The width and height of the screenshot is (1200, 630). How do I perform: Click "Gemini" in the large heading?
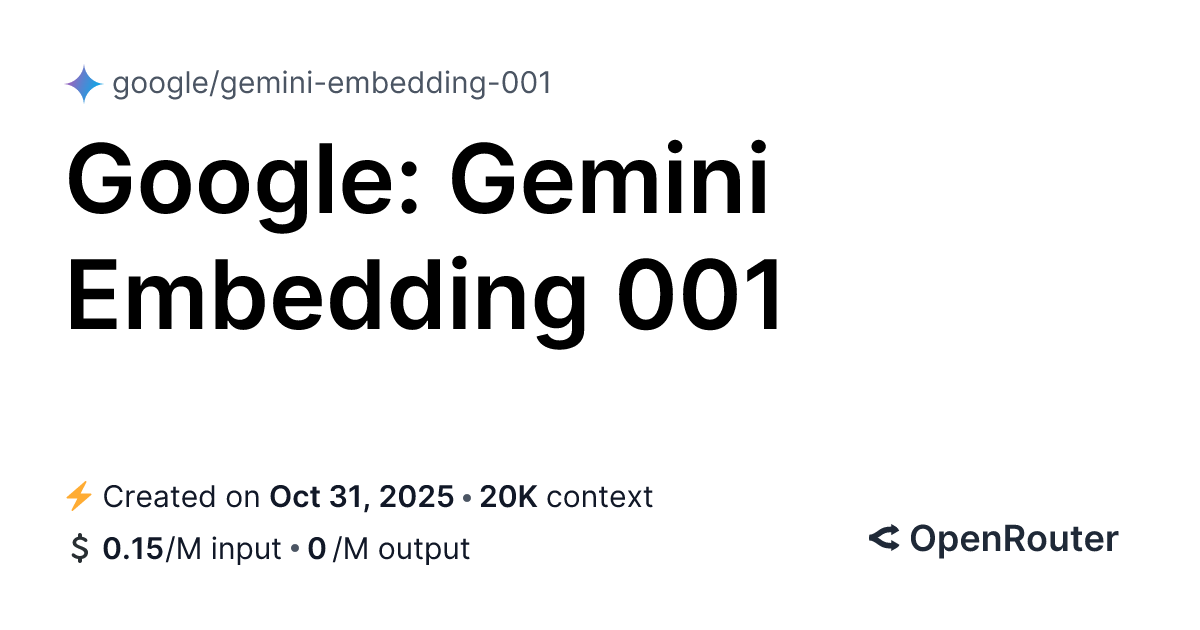click(610, 183)
